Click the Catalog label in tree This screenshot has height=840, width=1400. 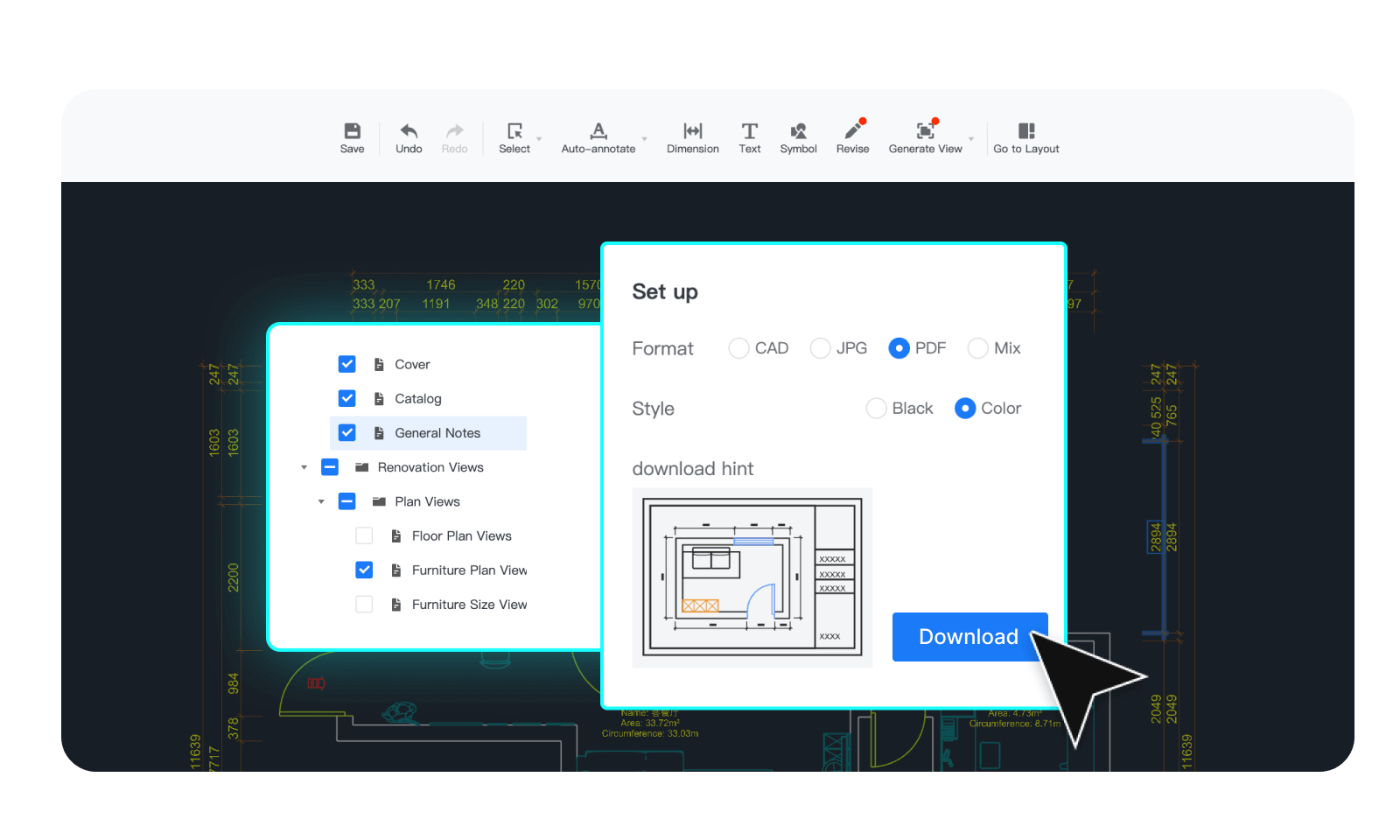tap(418, 398)
